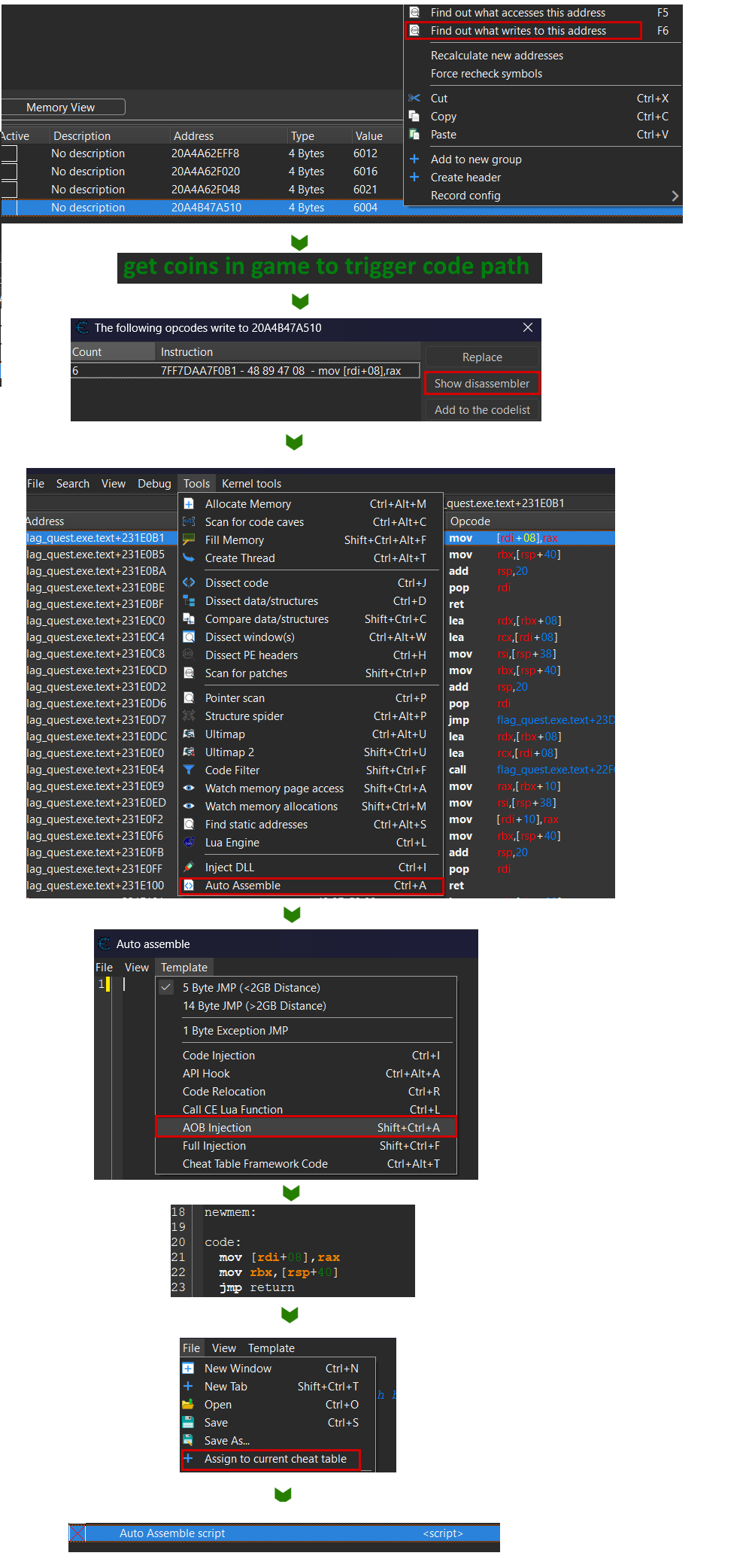Screen dimensions: 752x1568
Task: Open Kernel tools menu
Action: click(x=252, y=484)
